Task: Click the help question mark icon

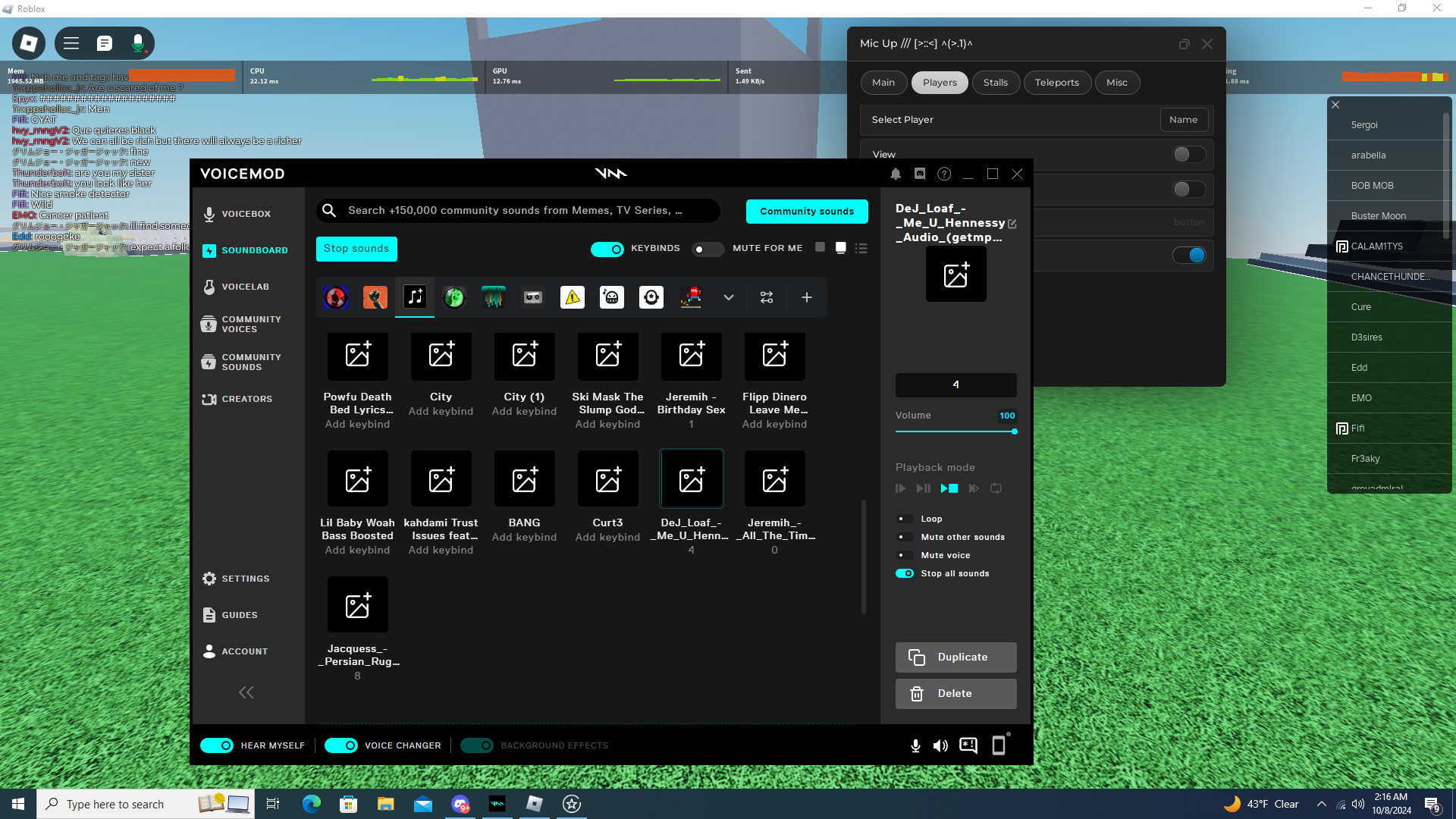Action: [x=944, y=174]
